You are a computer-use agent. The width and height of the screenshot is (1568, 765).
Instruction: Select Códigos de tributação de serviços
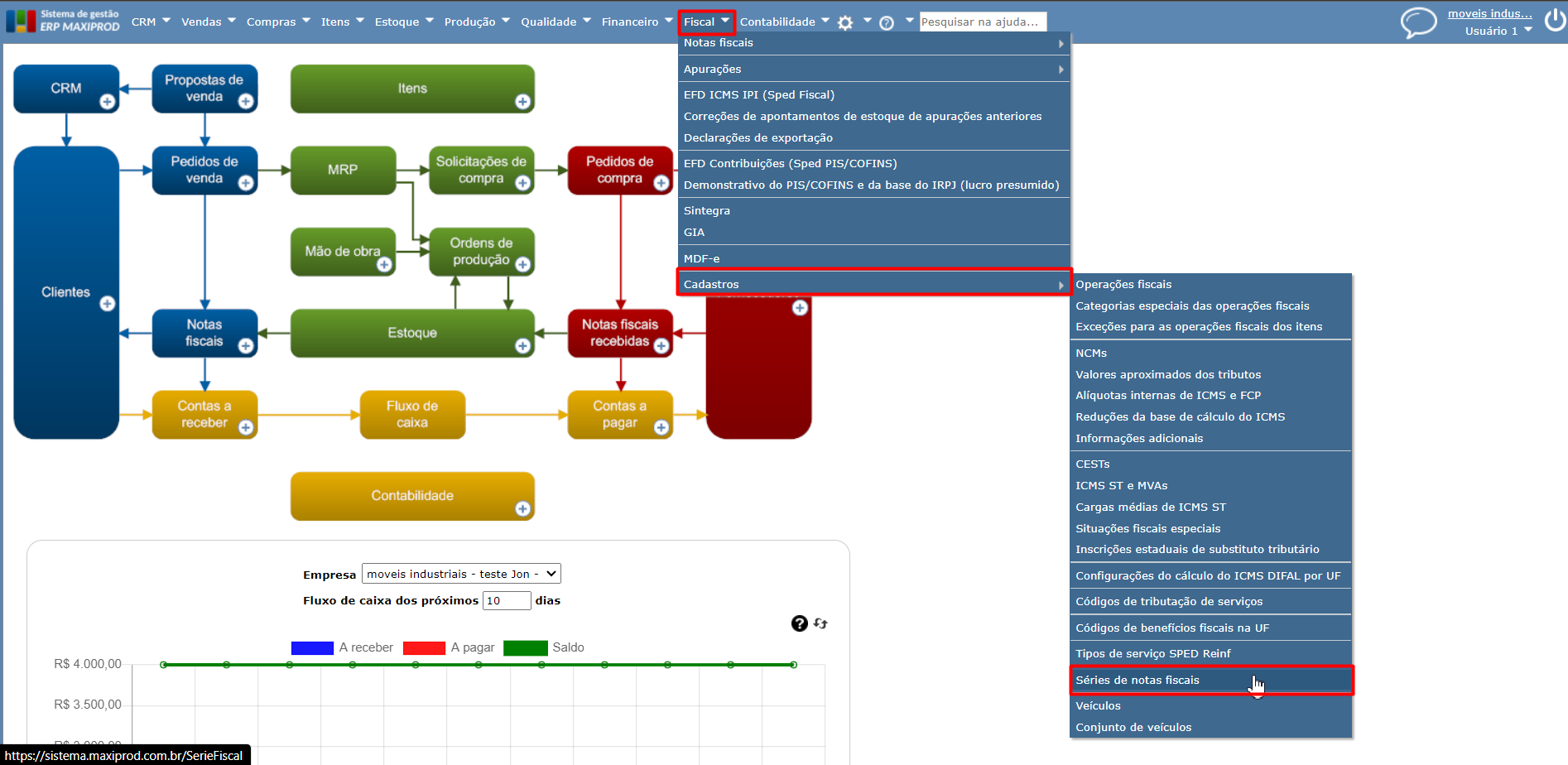coord(1211,601)
